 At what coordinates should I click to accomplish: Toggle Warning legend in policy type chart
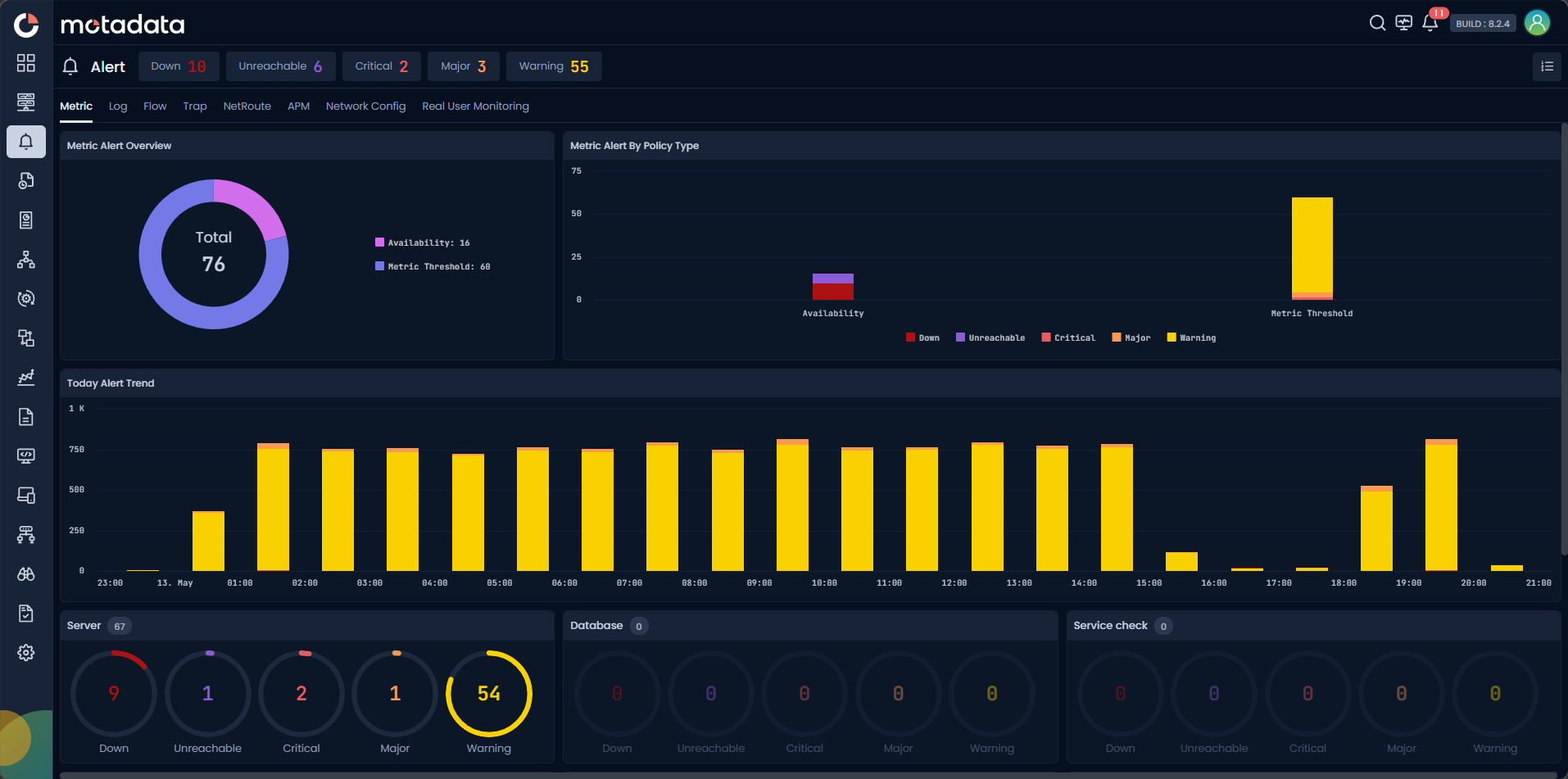[1191, 337]
